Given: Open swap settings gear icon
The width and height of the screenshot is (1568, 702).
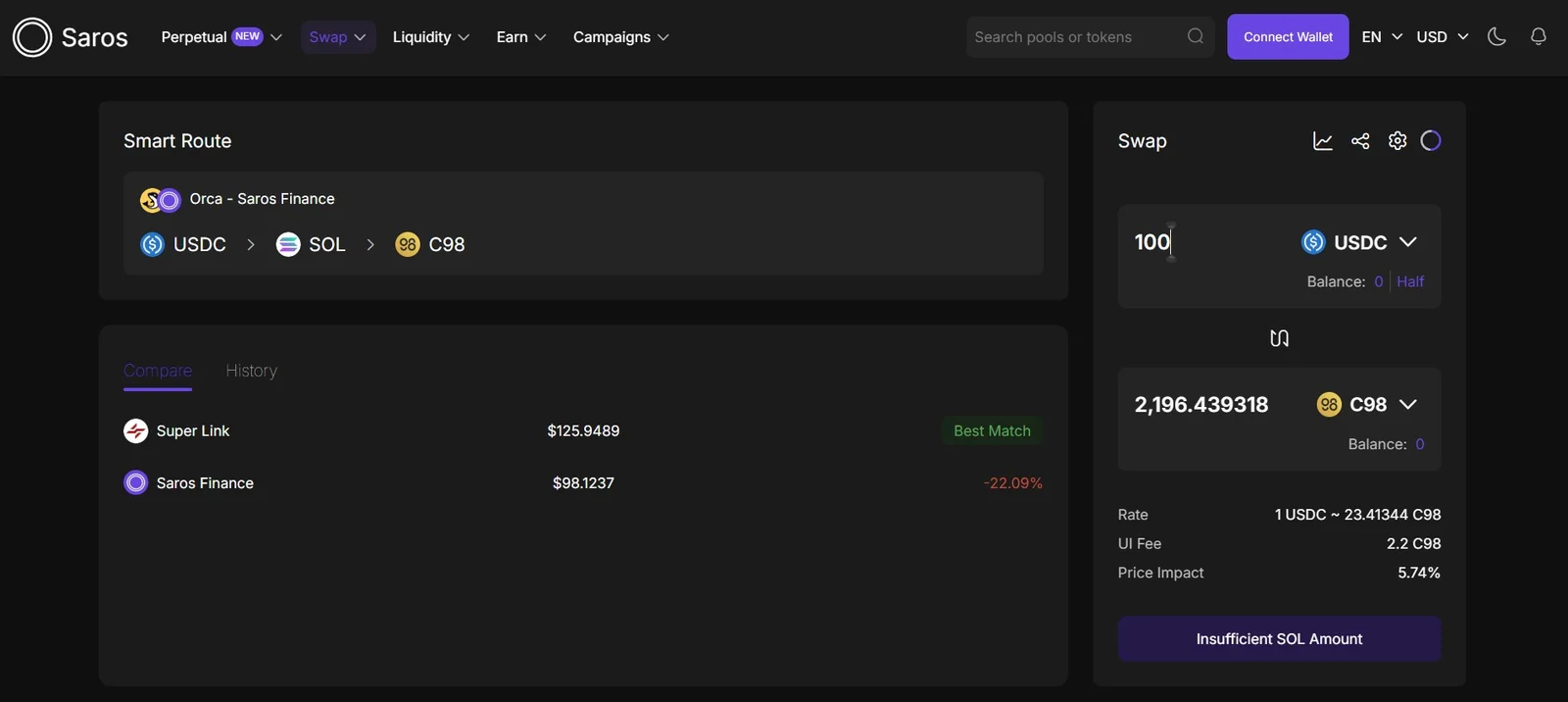Looking at the screenshot, I should 1397,141.
